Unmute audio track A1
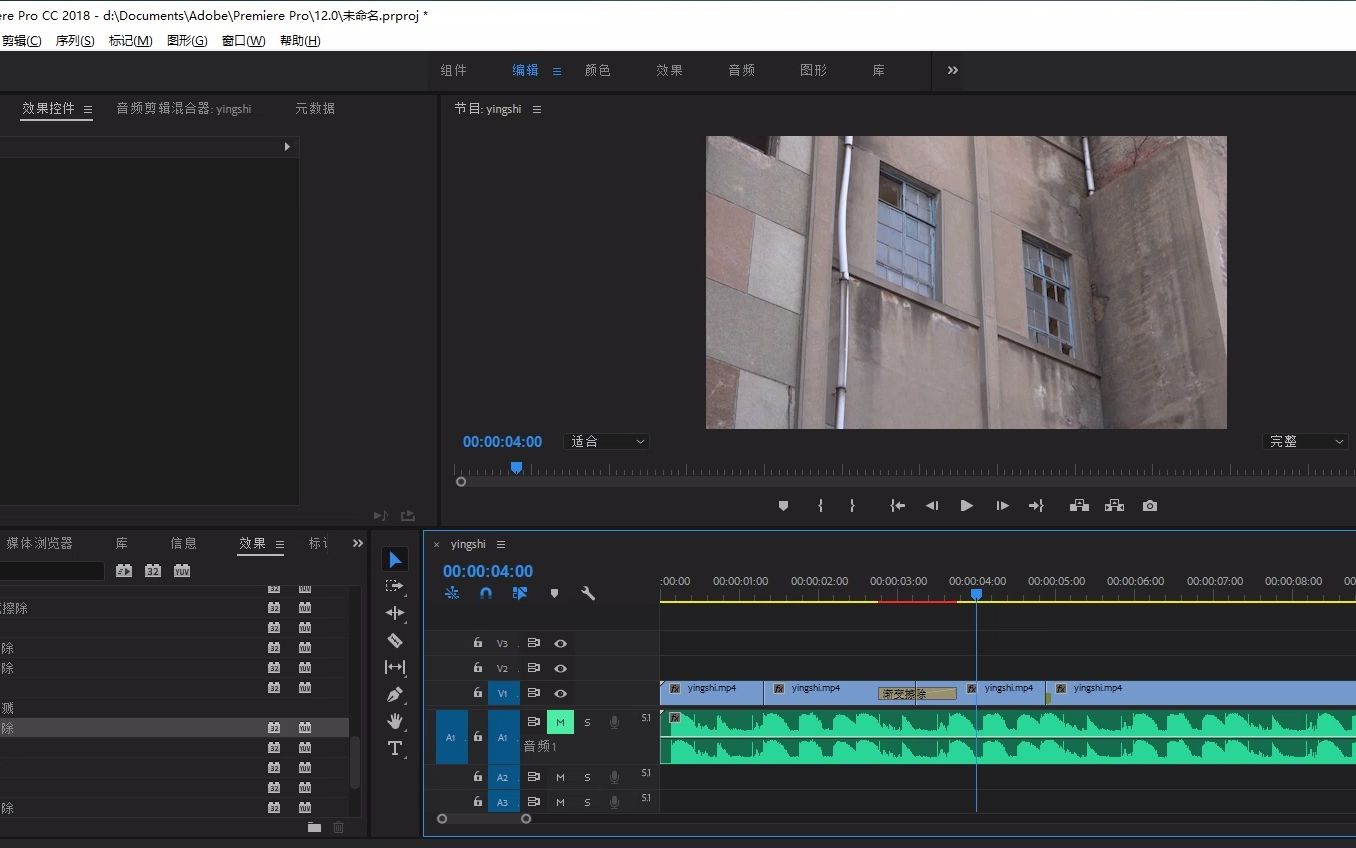1356x848 pixels. click(560, 722)
